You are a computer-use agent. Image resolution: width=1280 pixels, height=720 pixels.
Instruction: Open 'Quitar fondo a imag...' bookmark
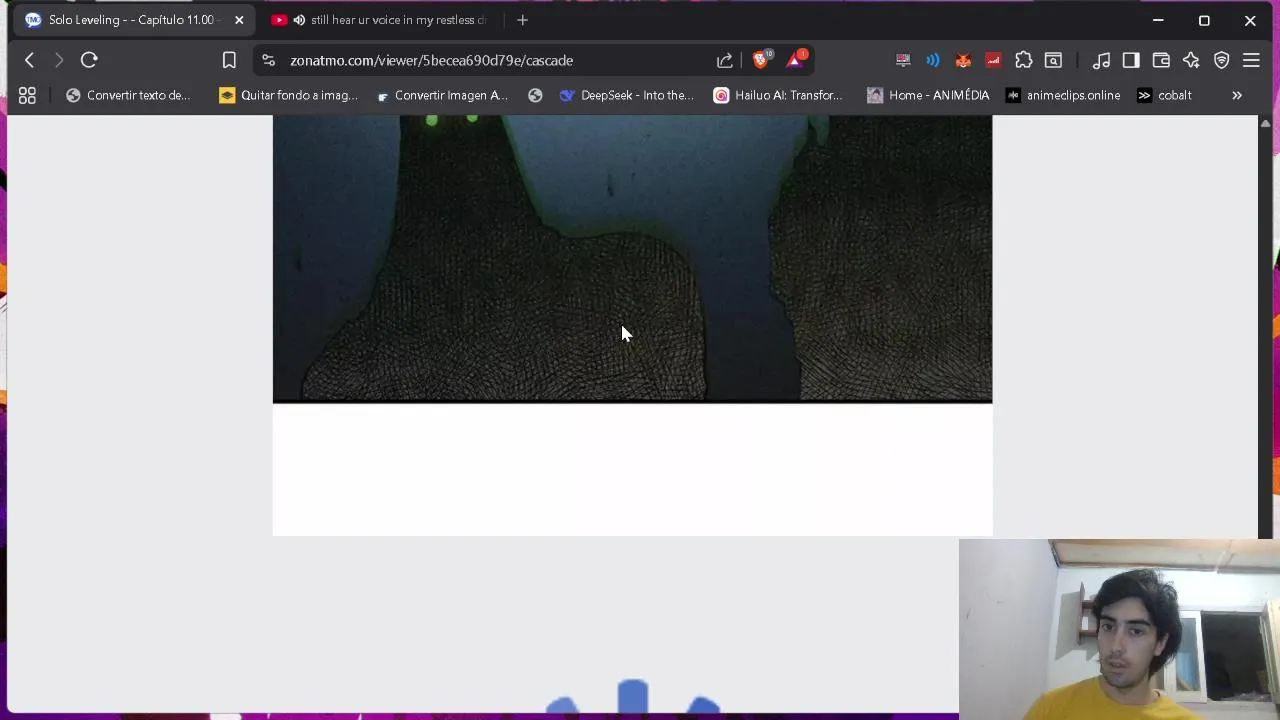tap(288, 95)
